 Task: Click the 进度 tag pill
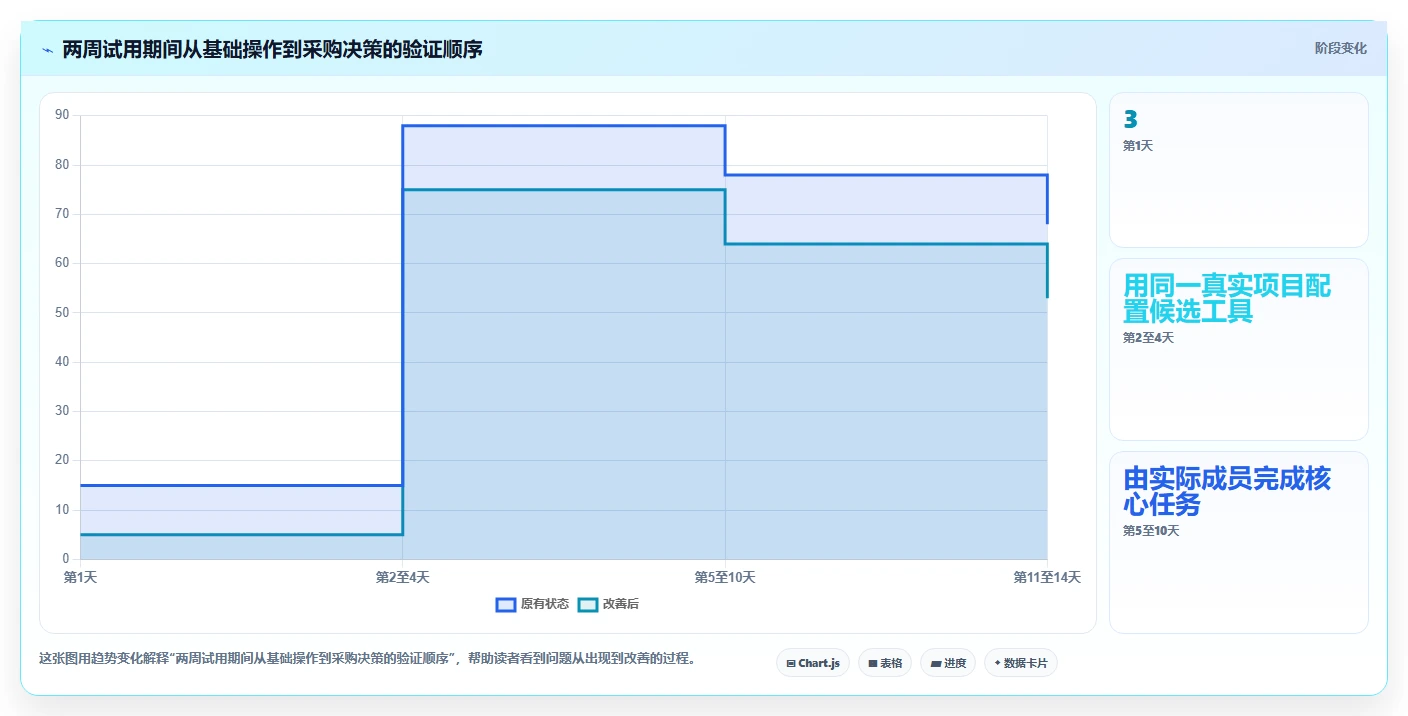click(x=947, y=663)
